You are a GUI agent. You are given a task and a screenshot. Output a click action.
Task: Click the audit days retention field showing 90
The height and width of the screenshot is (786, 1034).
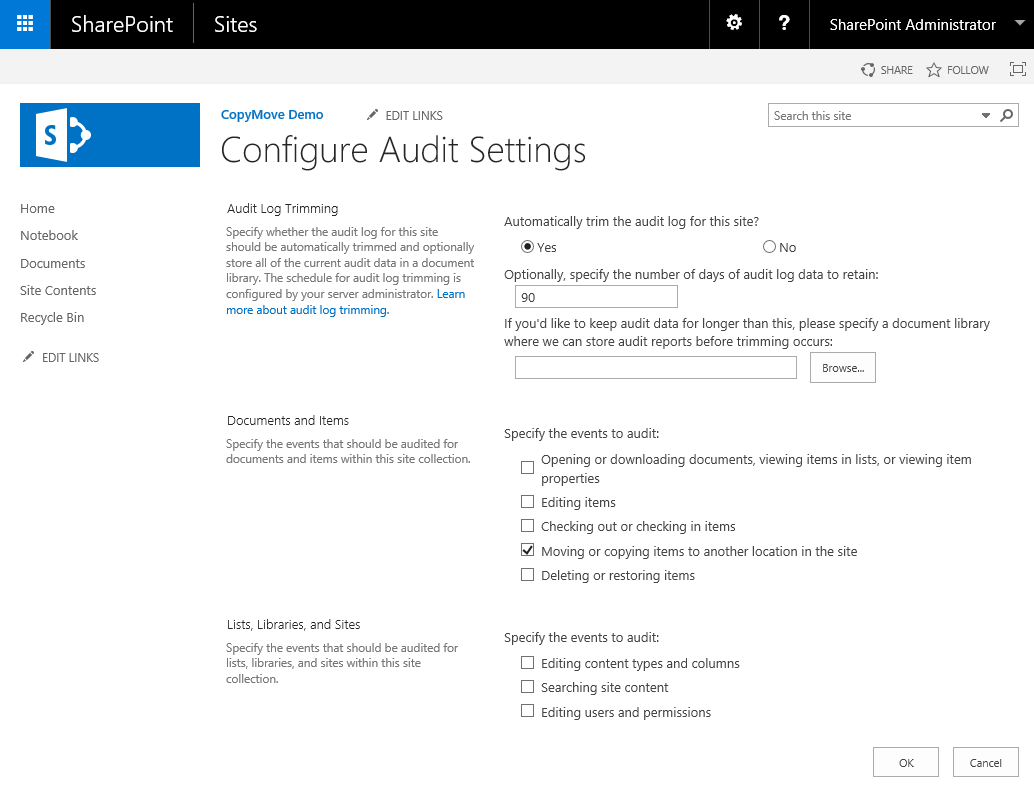595,296
